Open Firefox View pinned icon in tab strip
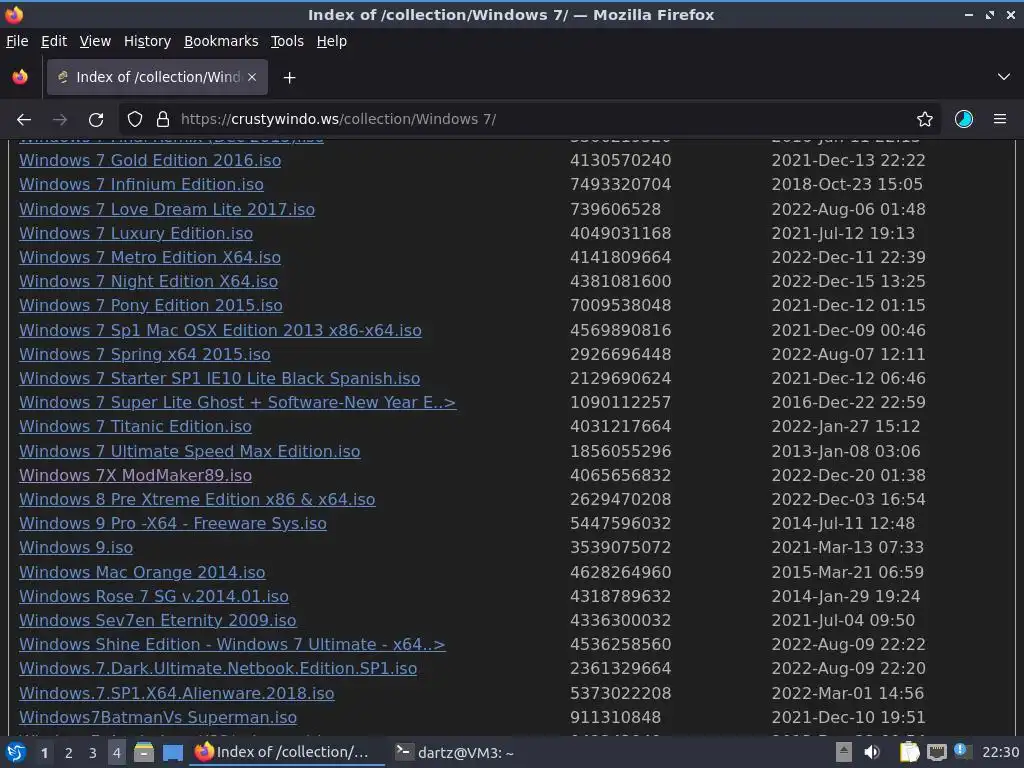Viewport: 1024px width, 768px height. click(x=20, y=77)
